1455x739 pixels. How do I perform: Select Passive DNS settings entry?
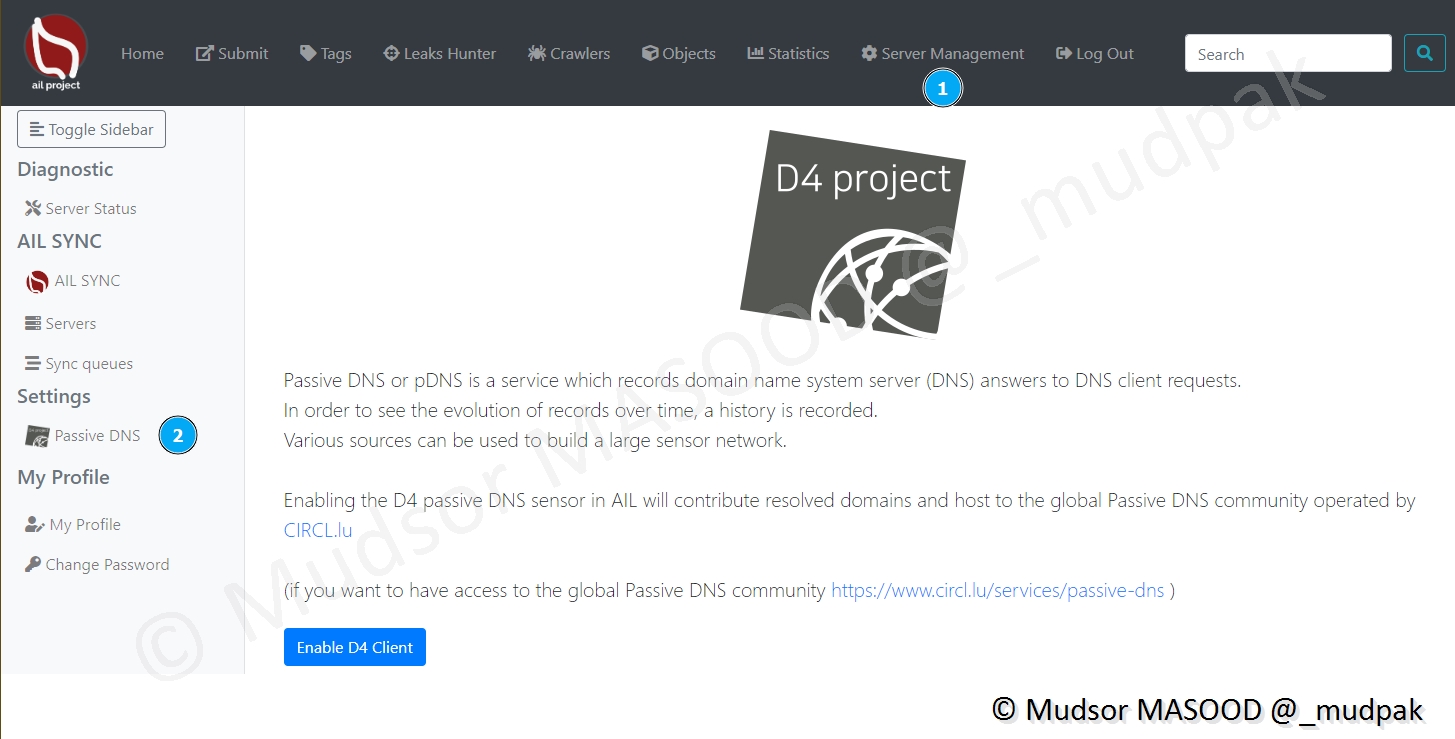83,436
